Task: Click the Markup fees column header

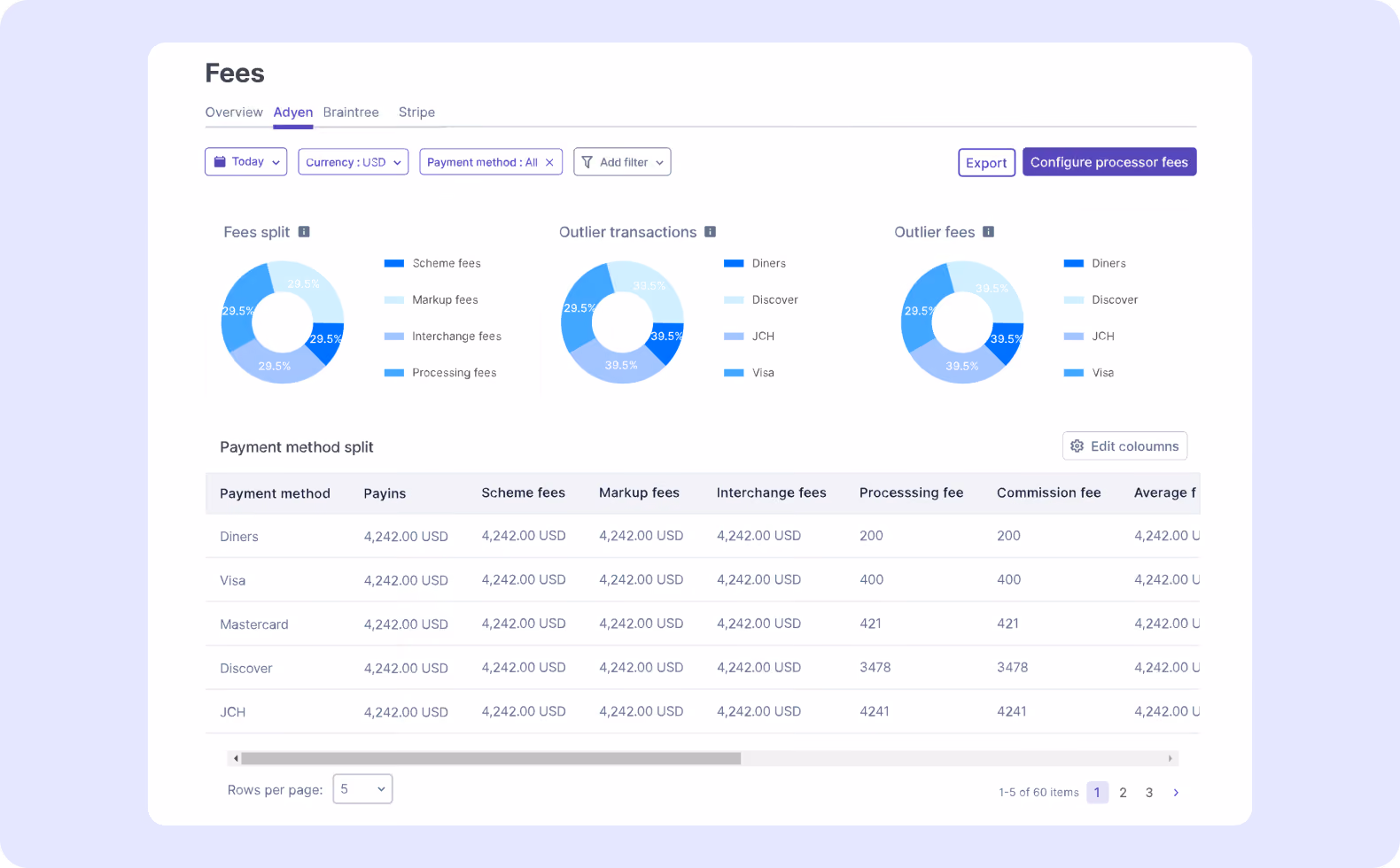Action: click(x=639, y=492)
